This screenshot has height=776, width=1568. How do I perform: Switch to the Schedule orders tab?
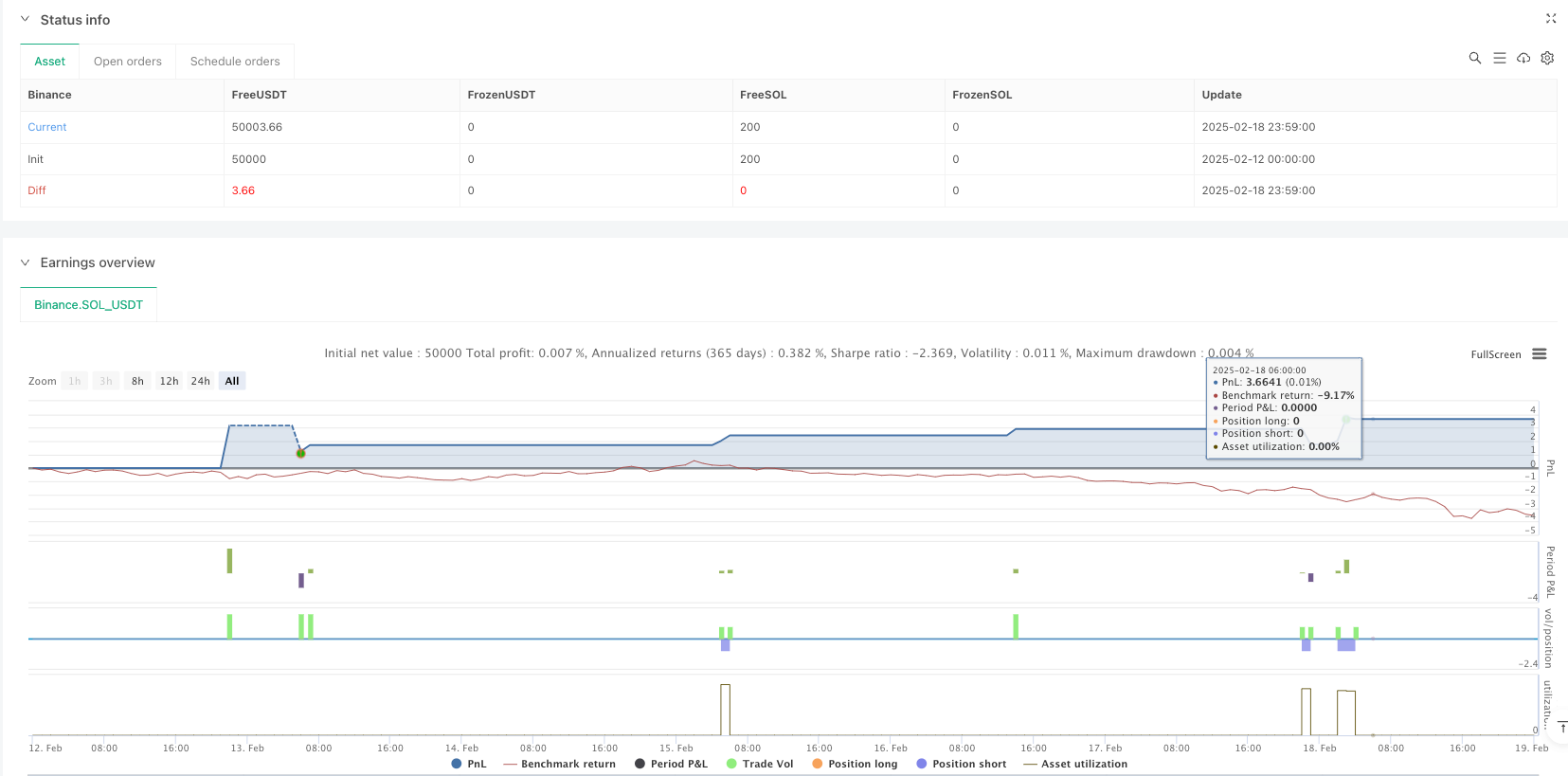point(235,62)
